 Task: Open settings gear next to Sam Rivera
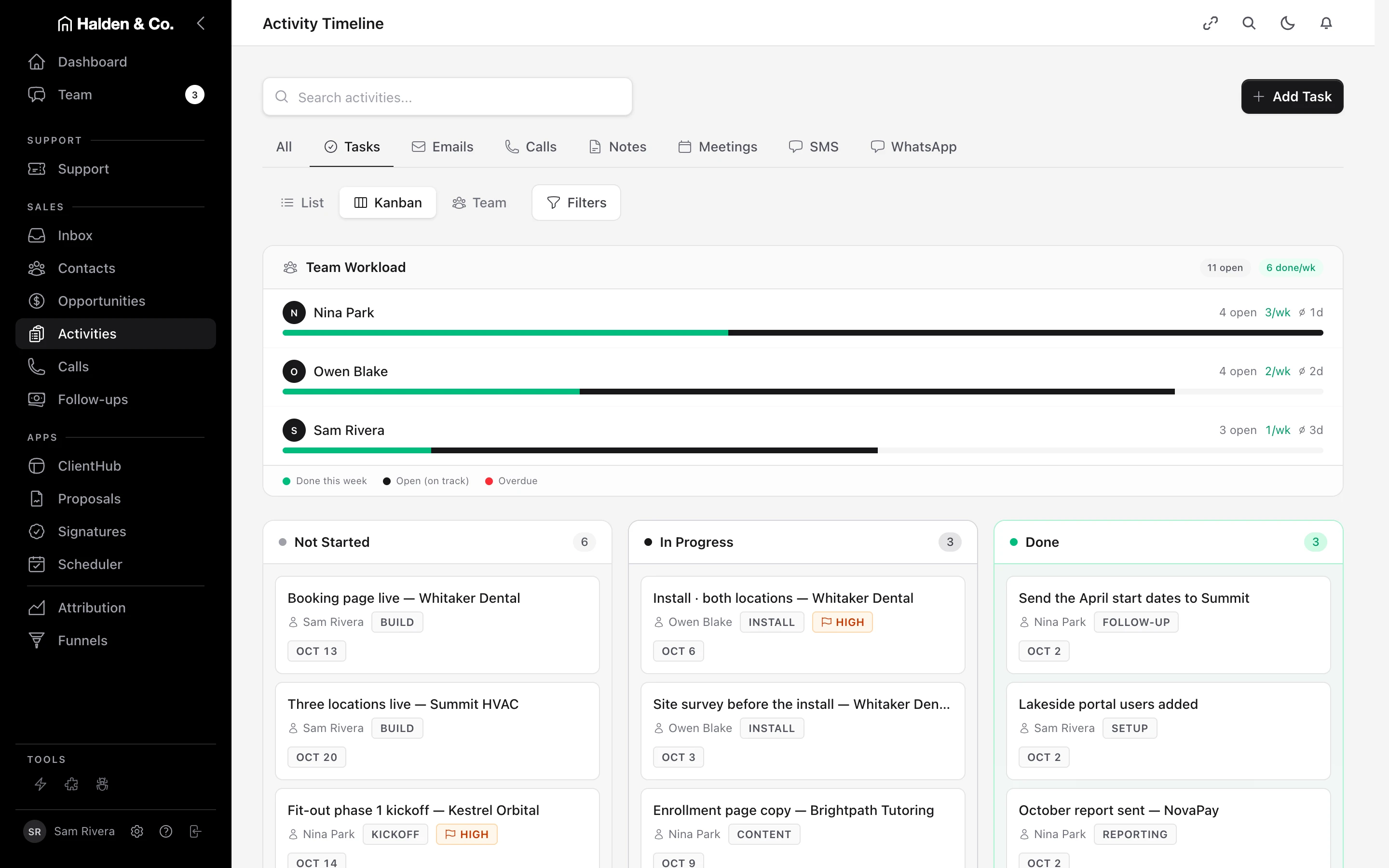[x=136, y=831]
